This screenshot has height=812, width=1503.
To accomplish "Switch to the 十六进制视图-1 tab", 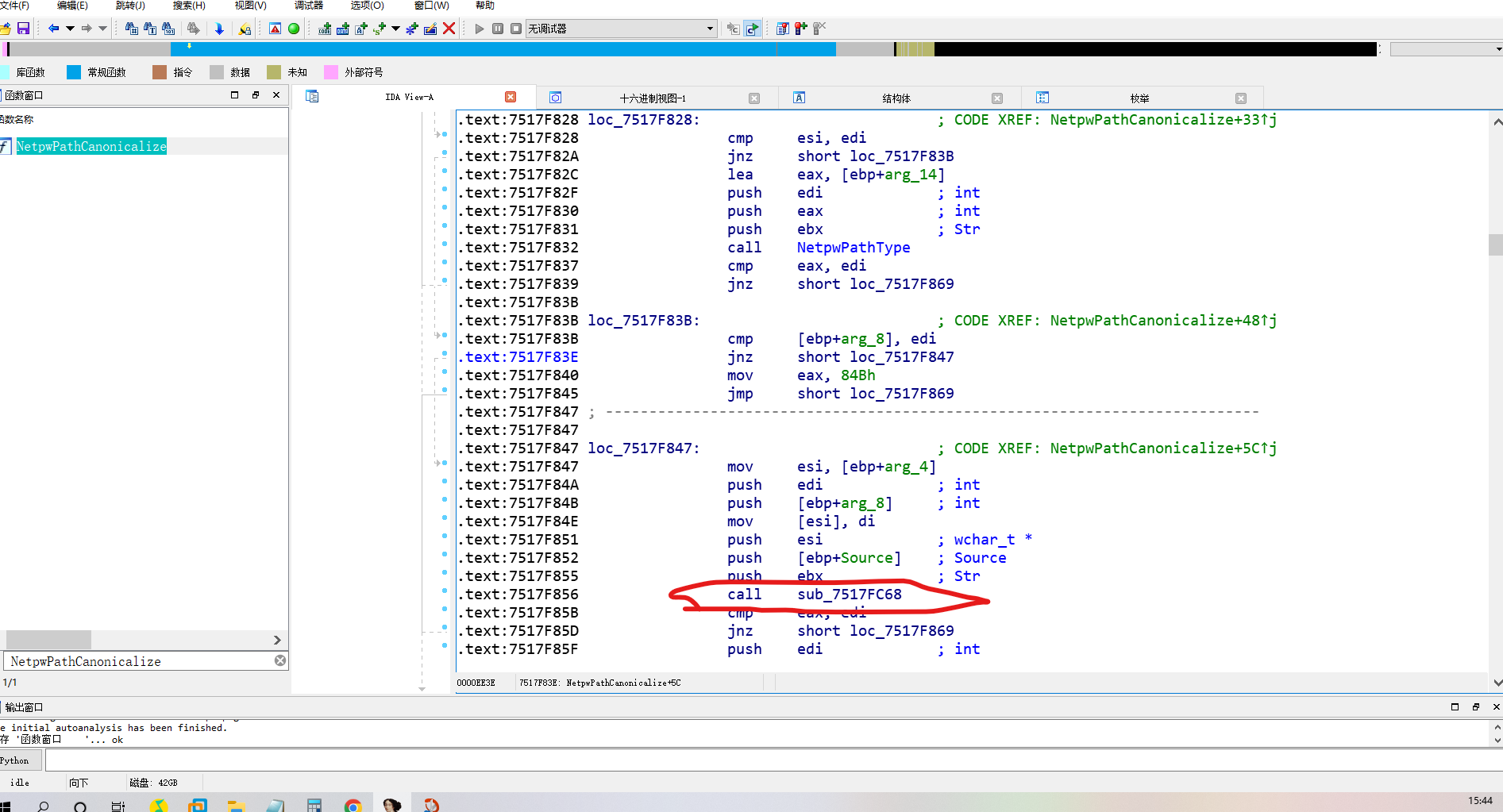I will point(652,98).
